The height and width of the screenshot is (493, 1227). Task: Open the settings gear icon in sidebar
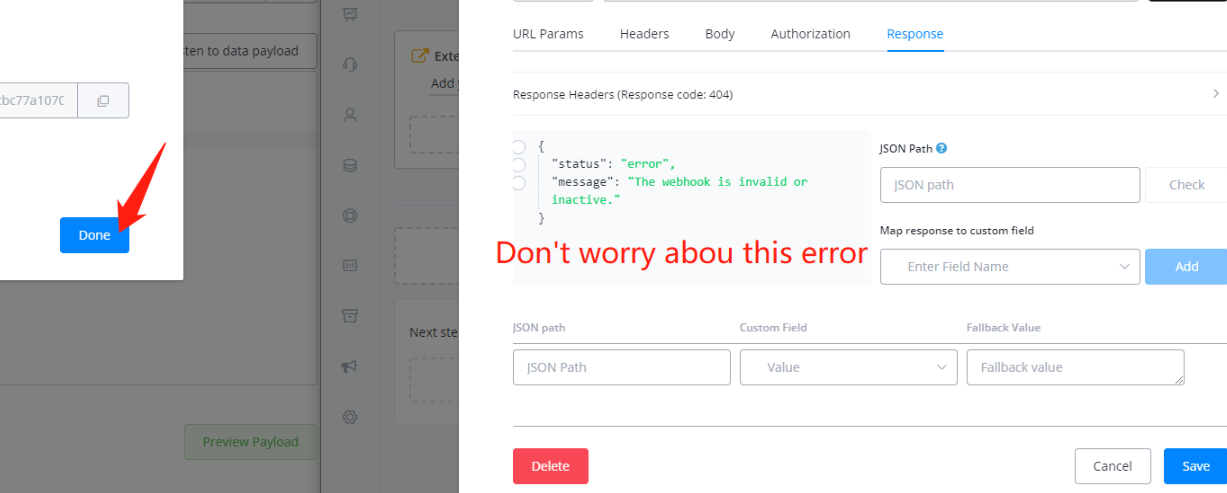350,417
